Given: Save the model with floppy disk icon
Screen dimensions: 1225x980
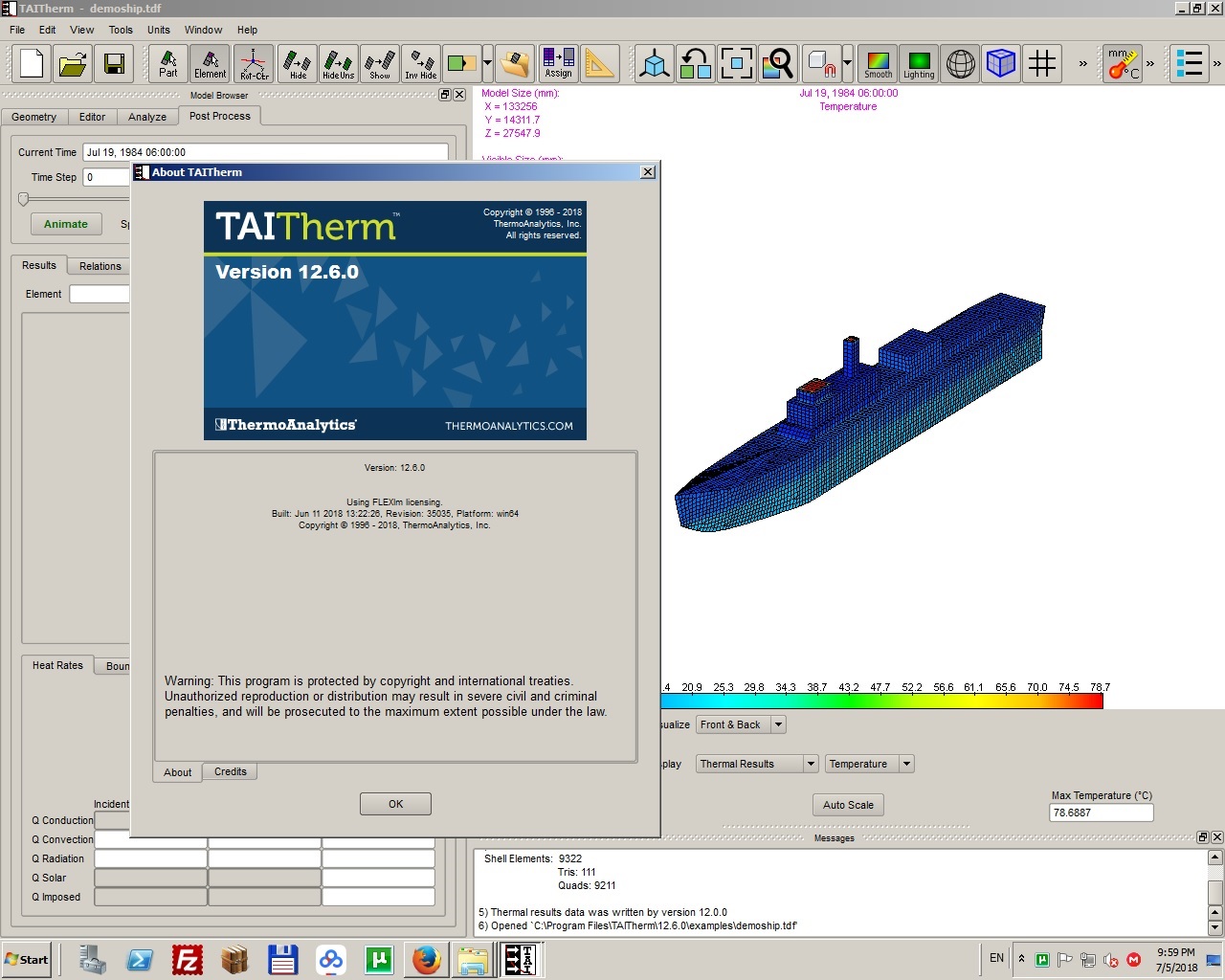Looking at the screenshot, I should coord(114,64).
